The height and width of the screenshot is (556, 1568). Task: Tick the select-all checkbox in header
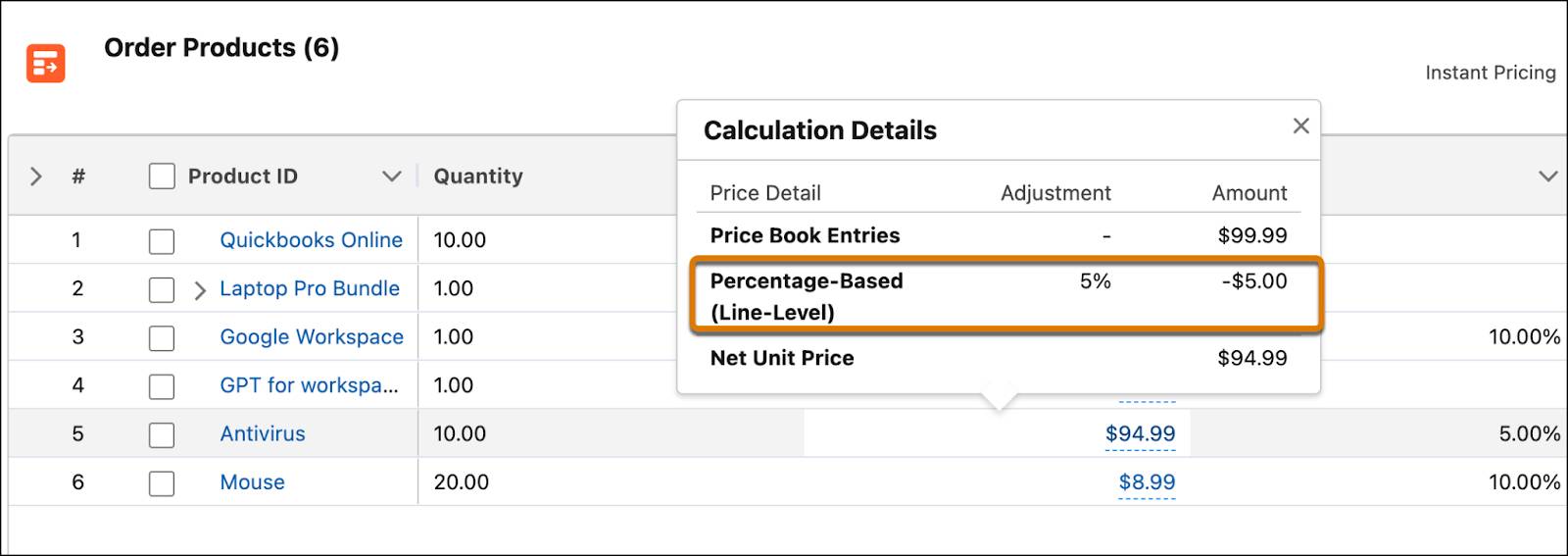point(162,177)
